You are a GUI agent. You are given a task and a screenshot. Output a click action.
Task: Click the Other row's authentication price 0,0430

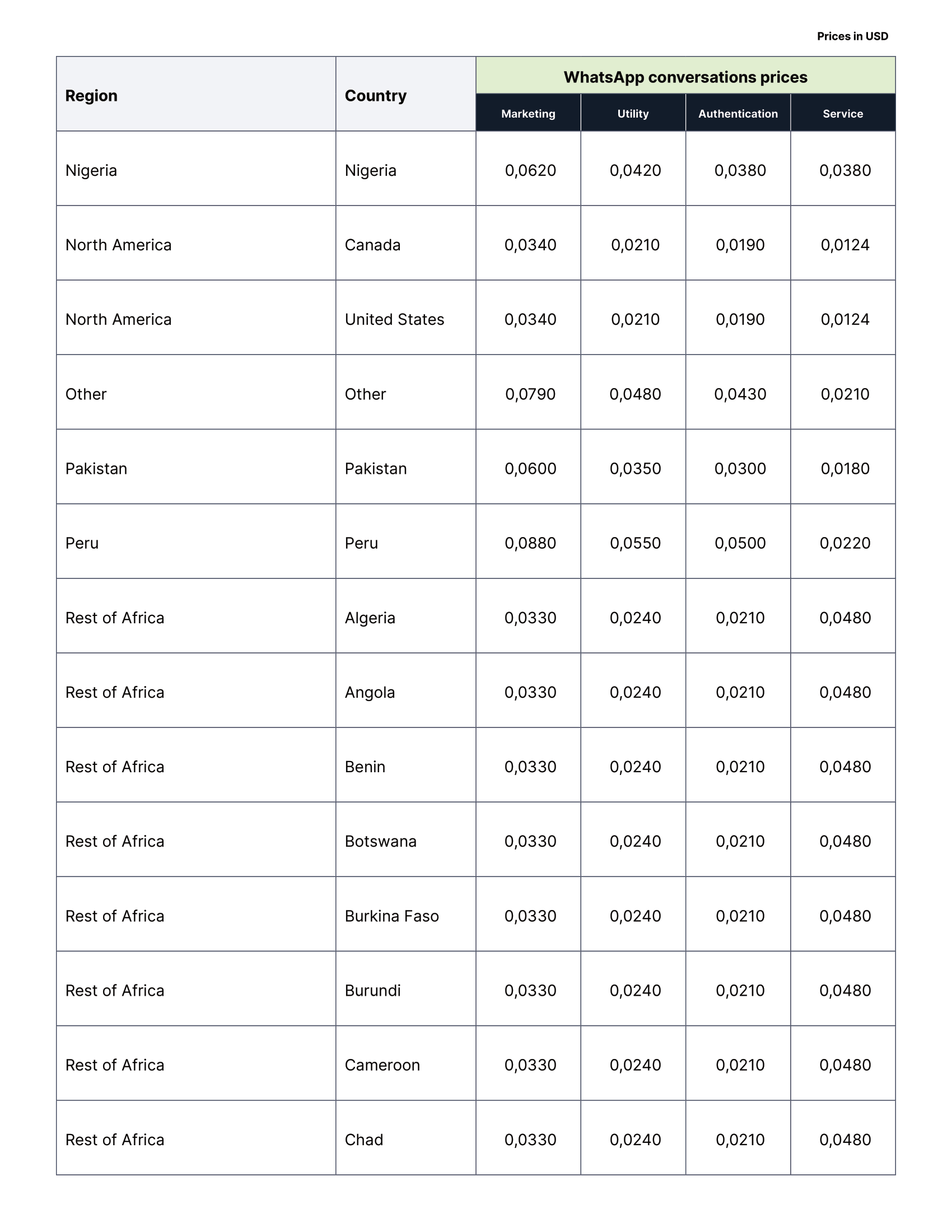(x=740, y=394)
